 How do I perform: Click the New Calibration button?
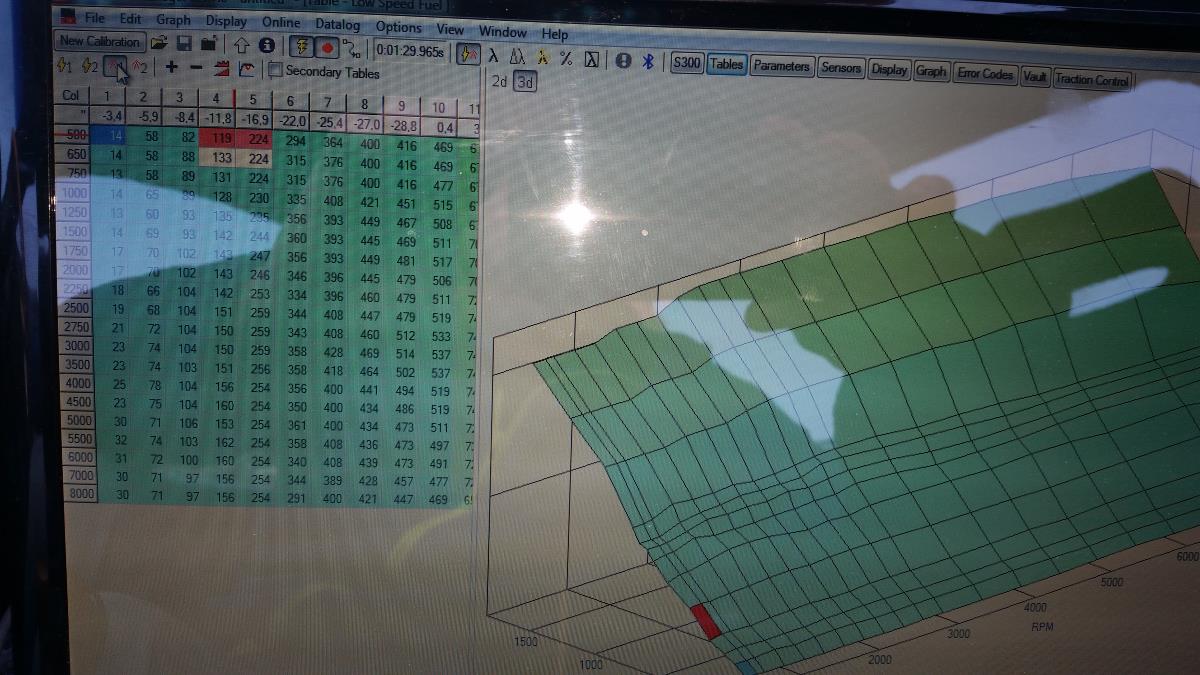coord(99,41)
